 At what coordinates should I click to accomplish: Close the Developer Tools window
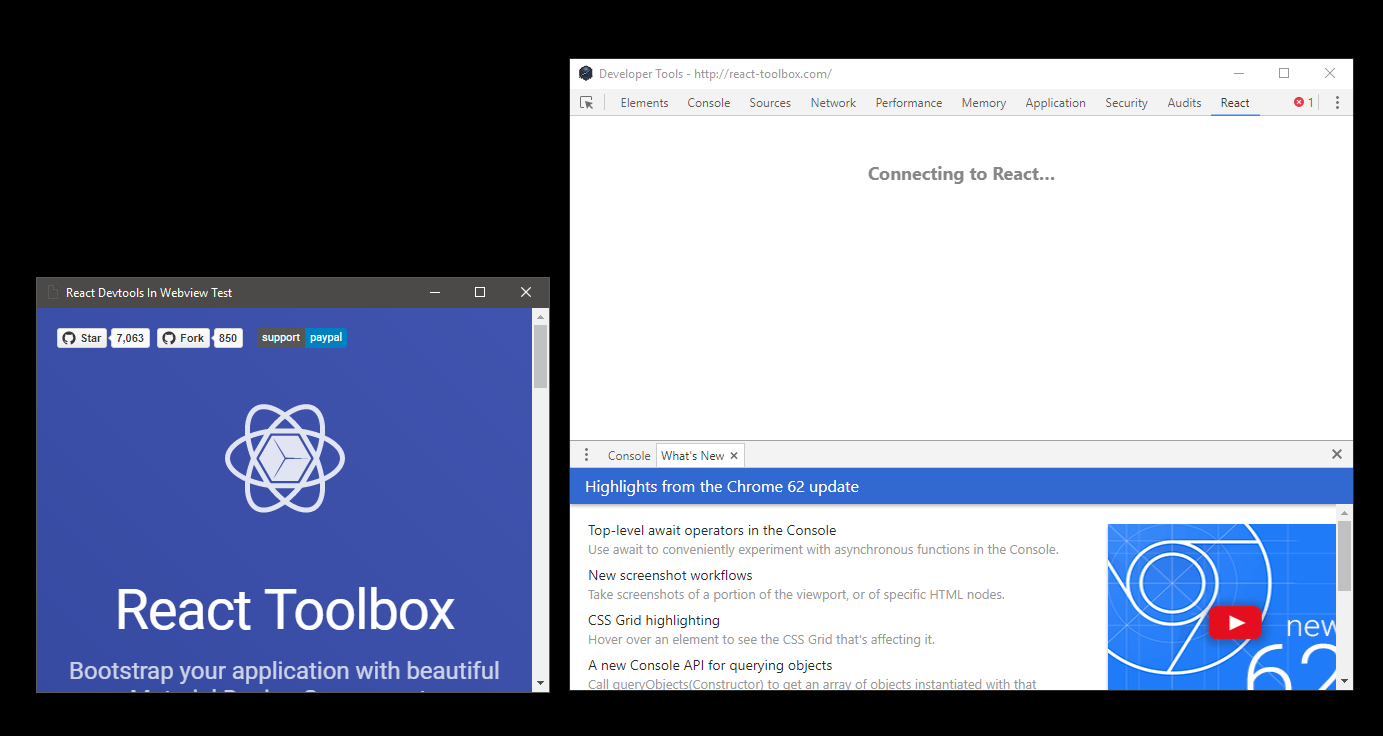pos(1330,73)
